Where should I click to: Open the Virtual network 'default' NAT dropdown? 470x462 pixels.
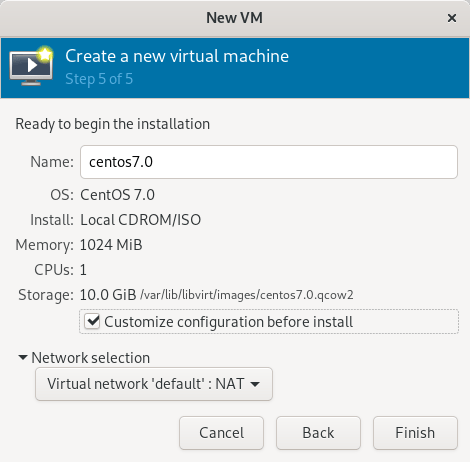click(x=154, y=384)
